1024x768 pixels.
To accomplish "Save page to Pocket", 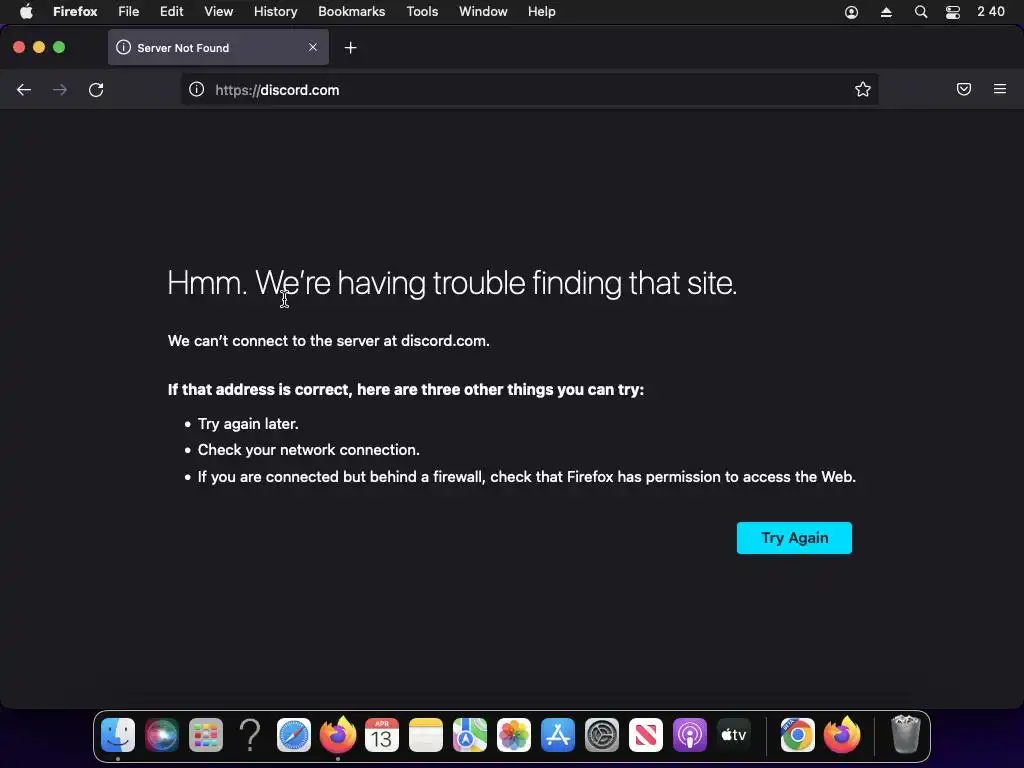I will click(x=964, y=89).
